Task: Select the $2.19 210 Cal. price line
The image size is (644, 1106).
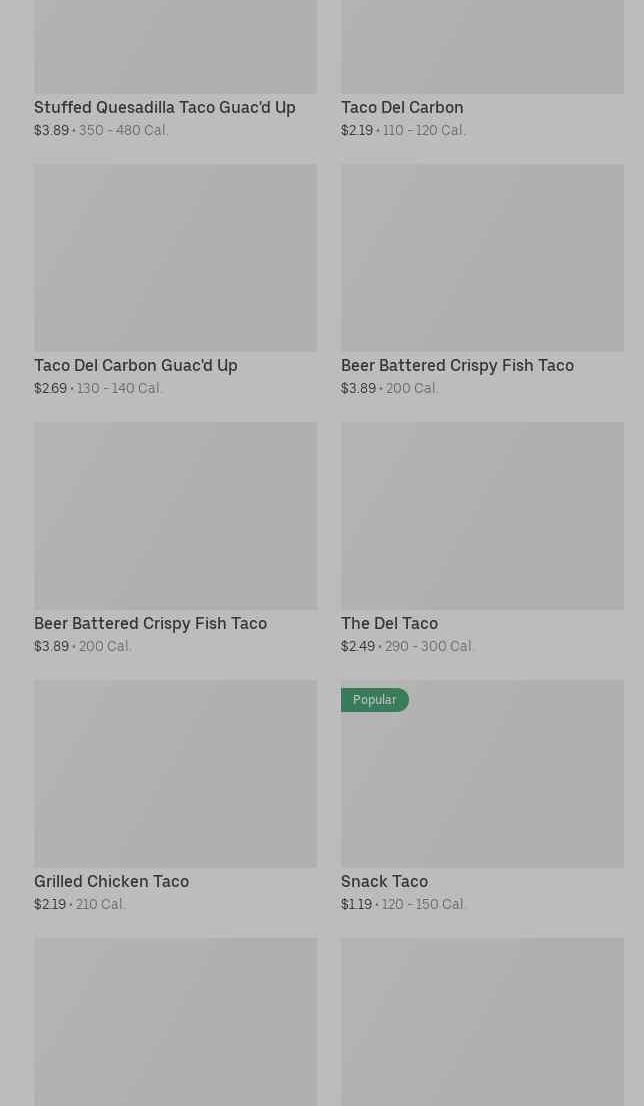Action: click(80, 904)
